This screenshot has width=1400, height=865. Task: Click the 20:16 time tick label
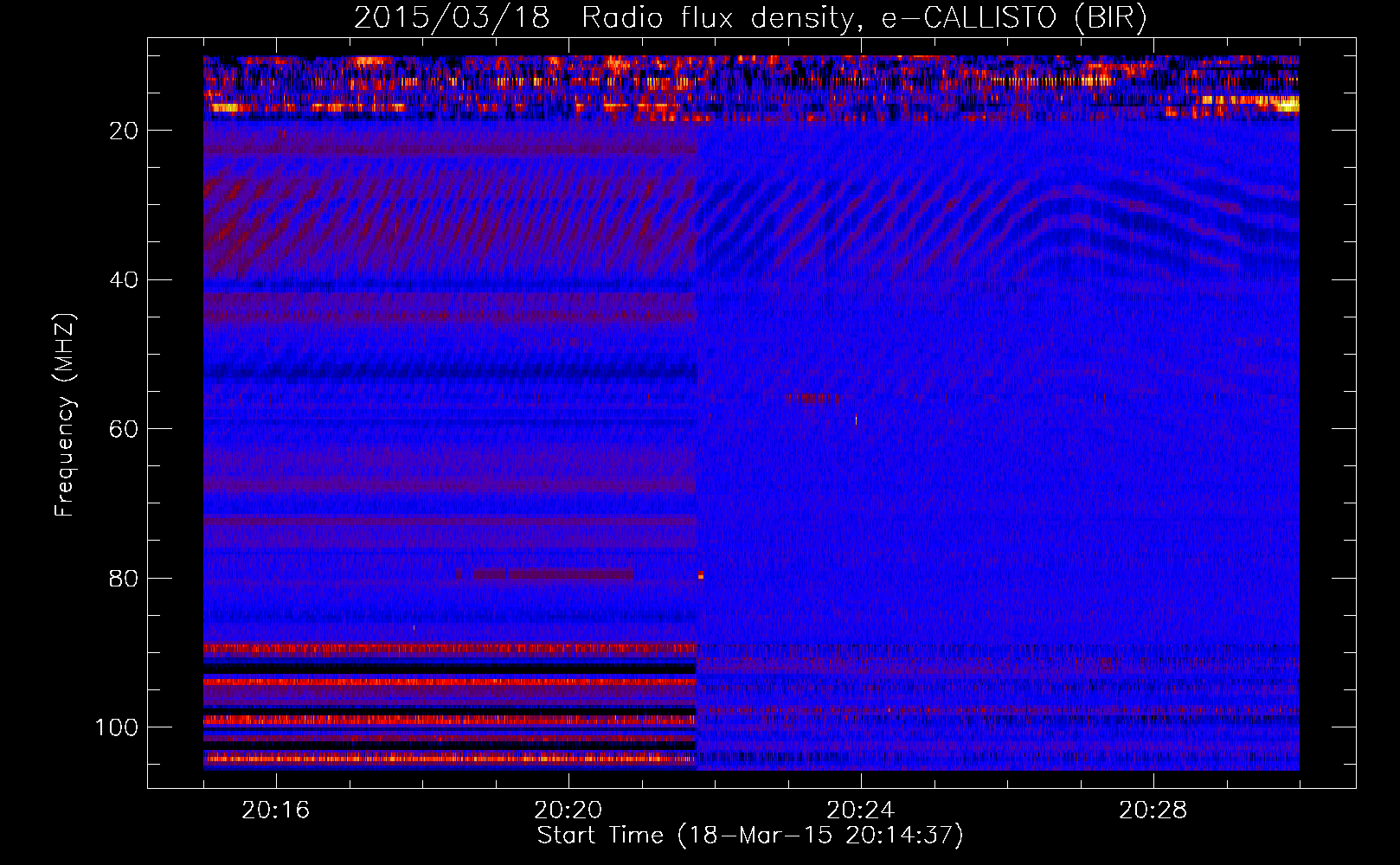[x=276, y=811]
